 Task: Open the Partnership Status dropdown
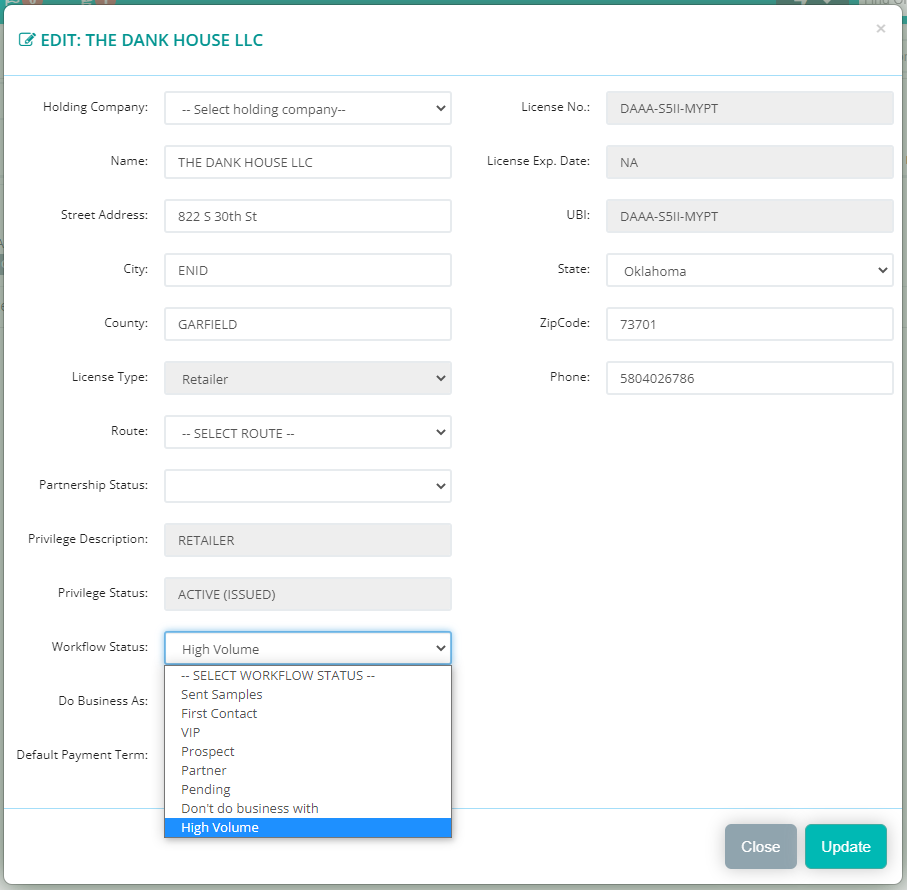[308, 486]
